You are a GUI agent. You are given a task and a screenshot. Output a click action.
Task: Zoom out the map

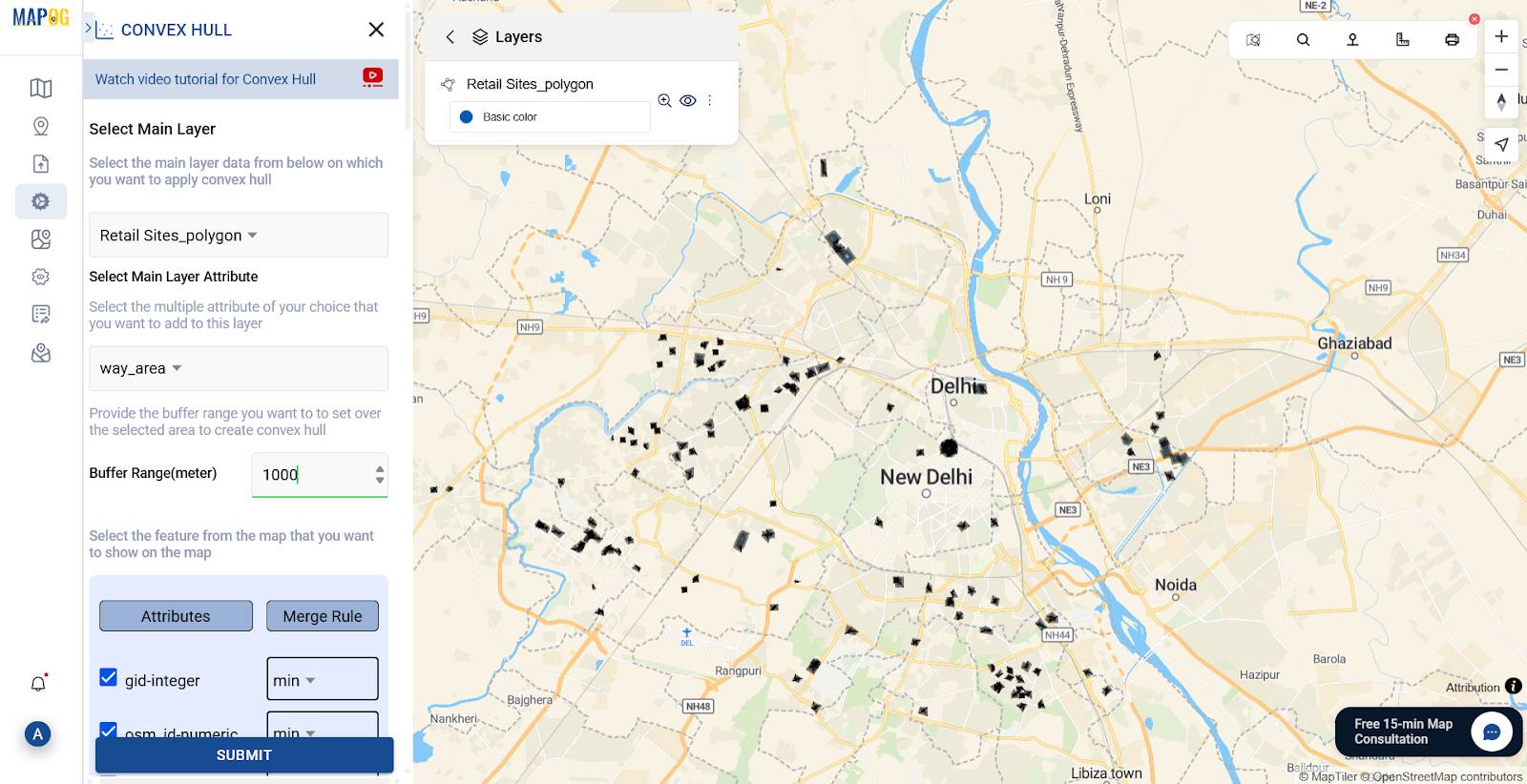[1501, 70]
